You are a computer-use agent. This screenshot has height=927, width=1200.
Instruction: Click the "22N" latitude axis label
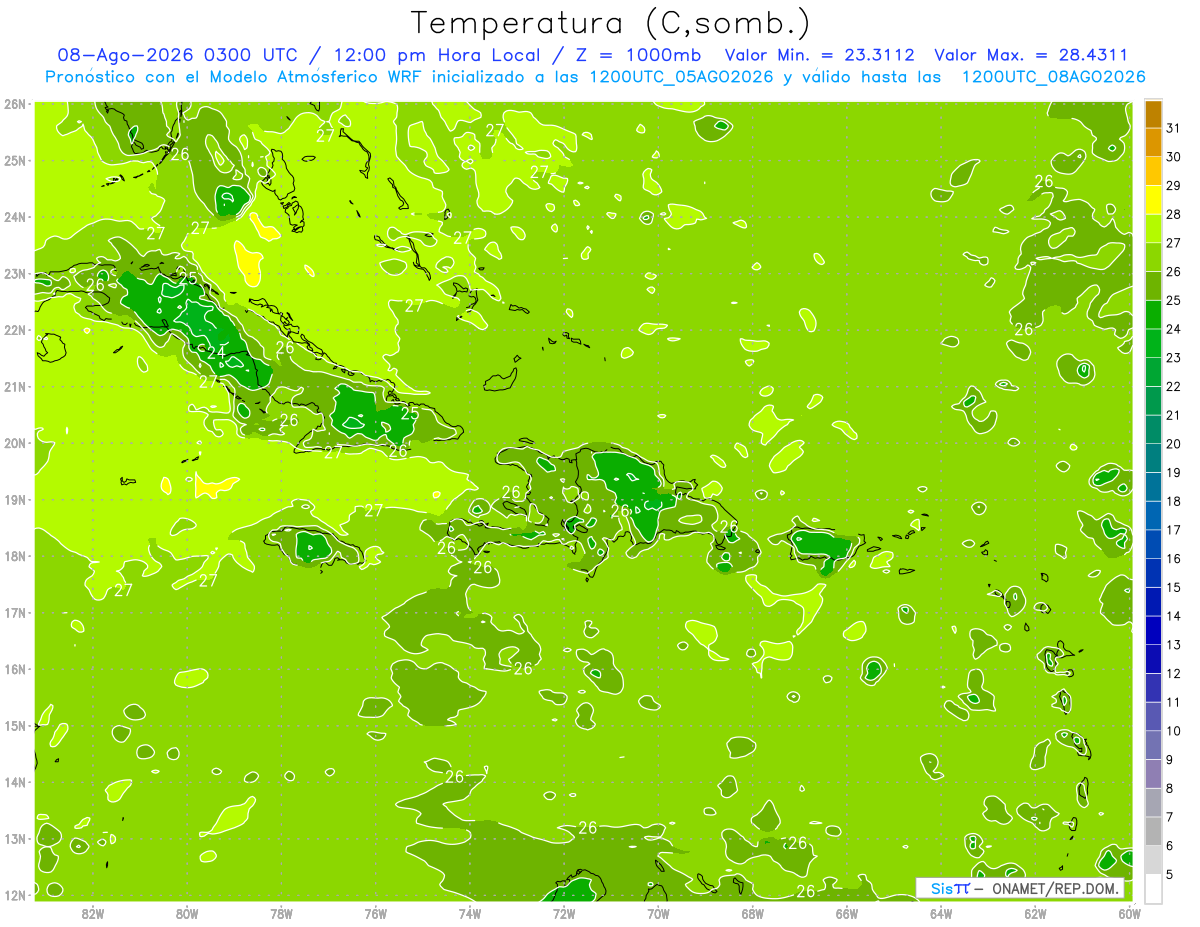(14, 330)
